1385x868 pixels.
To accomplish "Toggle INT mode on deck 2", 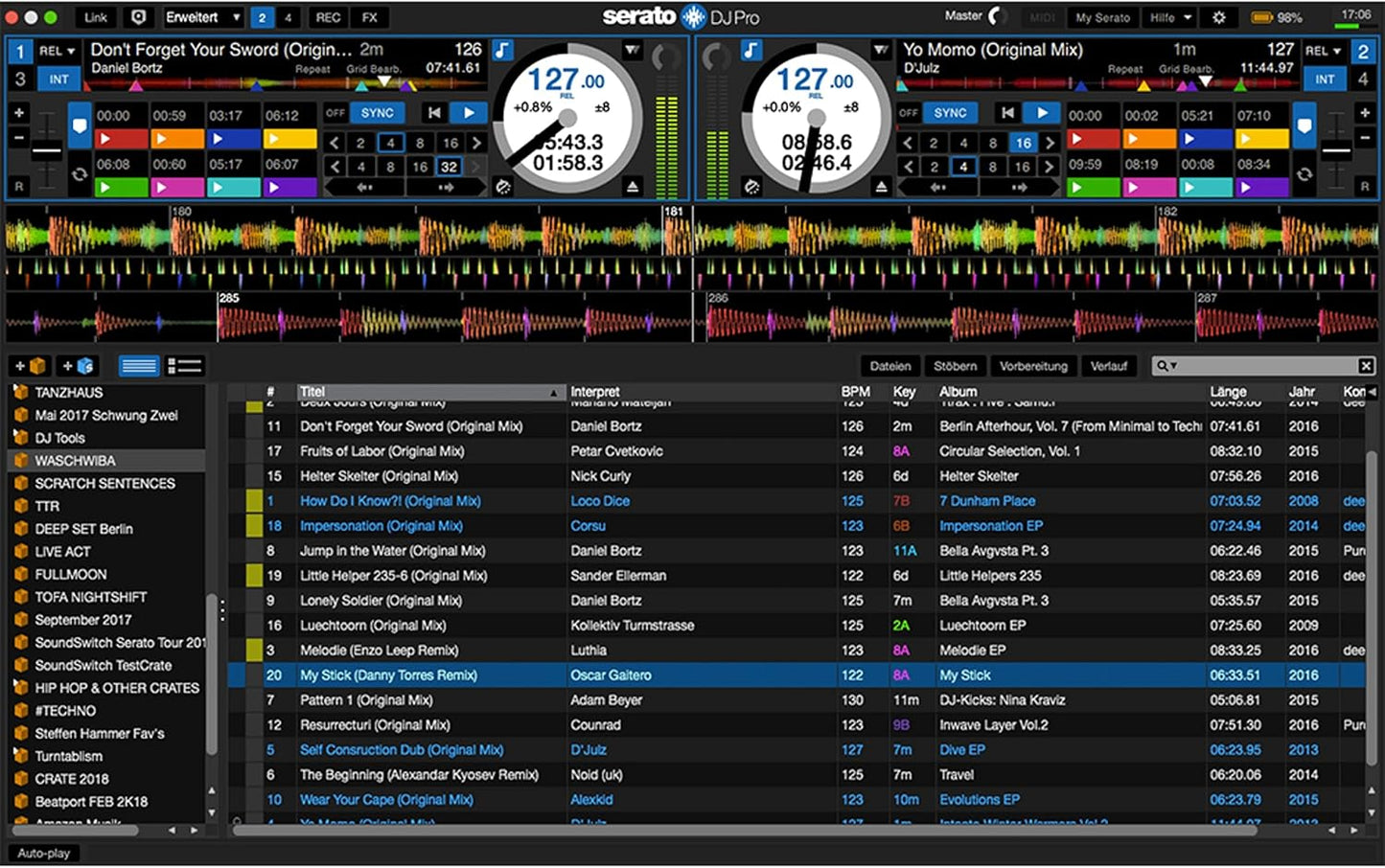I will click(x=1324, y=80).
